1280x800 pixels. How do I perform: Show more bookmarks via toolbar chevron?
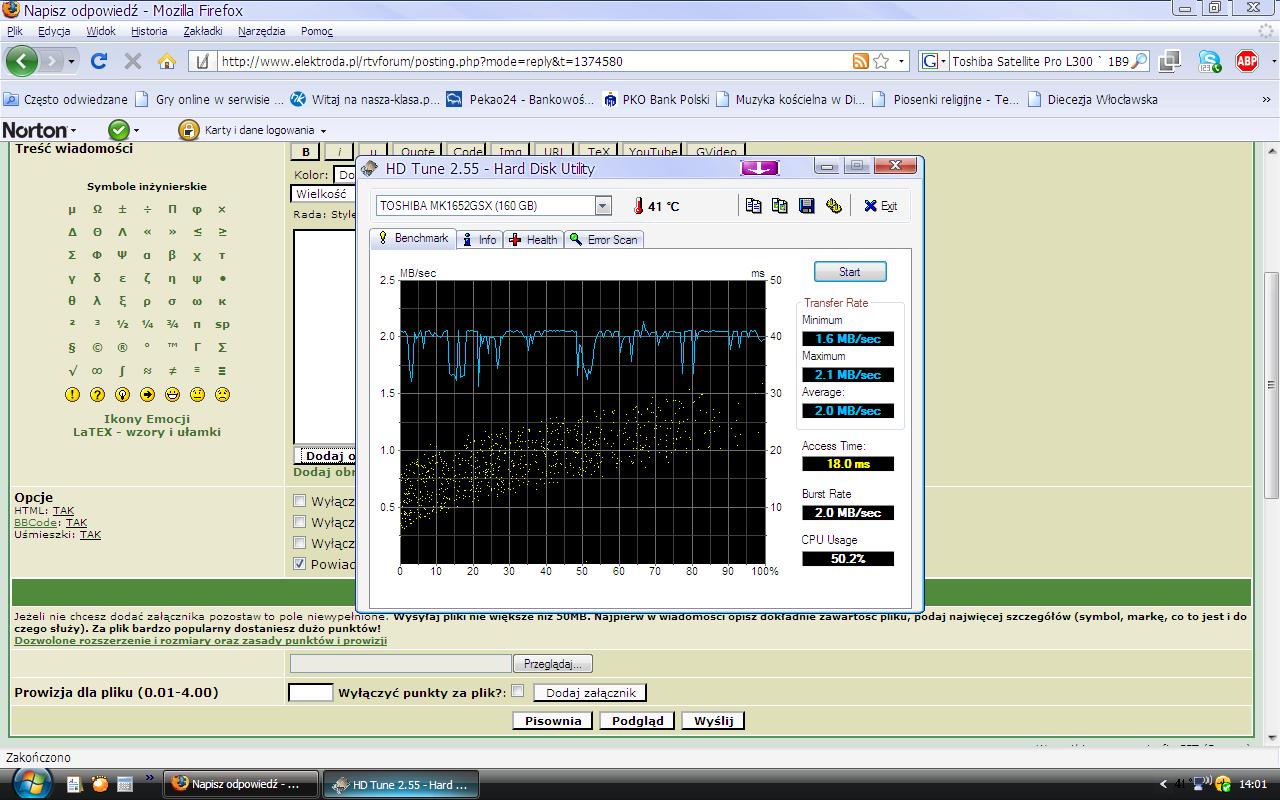pyautogui.click(x=1266, y=99)
